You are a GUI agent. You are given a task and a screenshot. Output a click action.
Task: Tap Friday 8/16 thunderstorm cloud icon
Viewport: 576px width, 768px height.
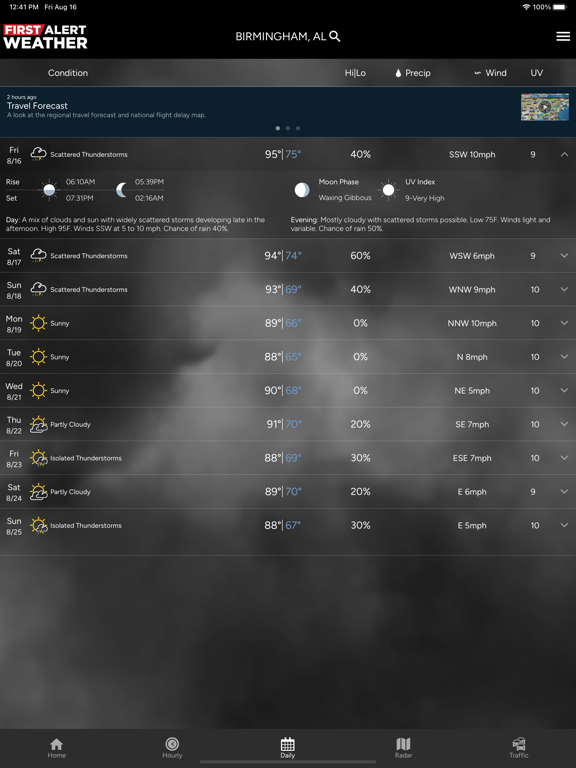coord(39,154)
